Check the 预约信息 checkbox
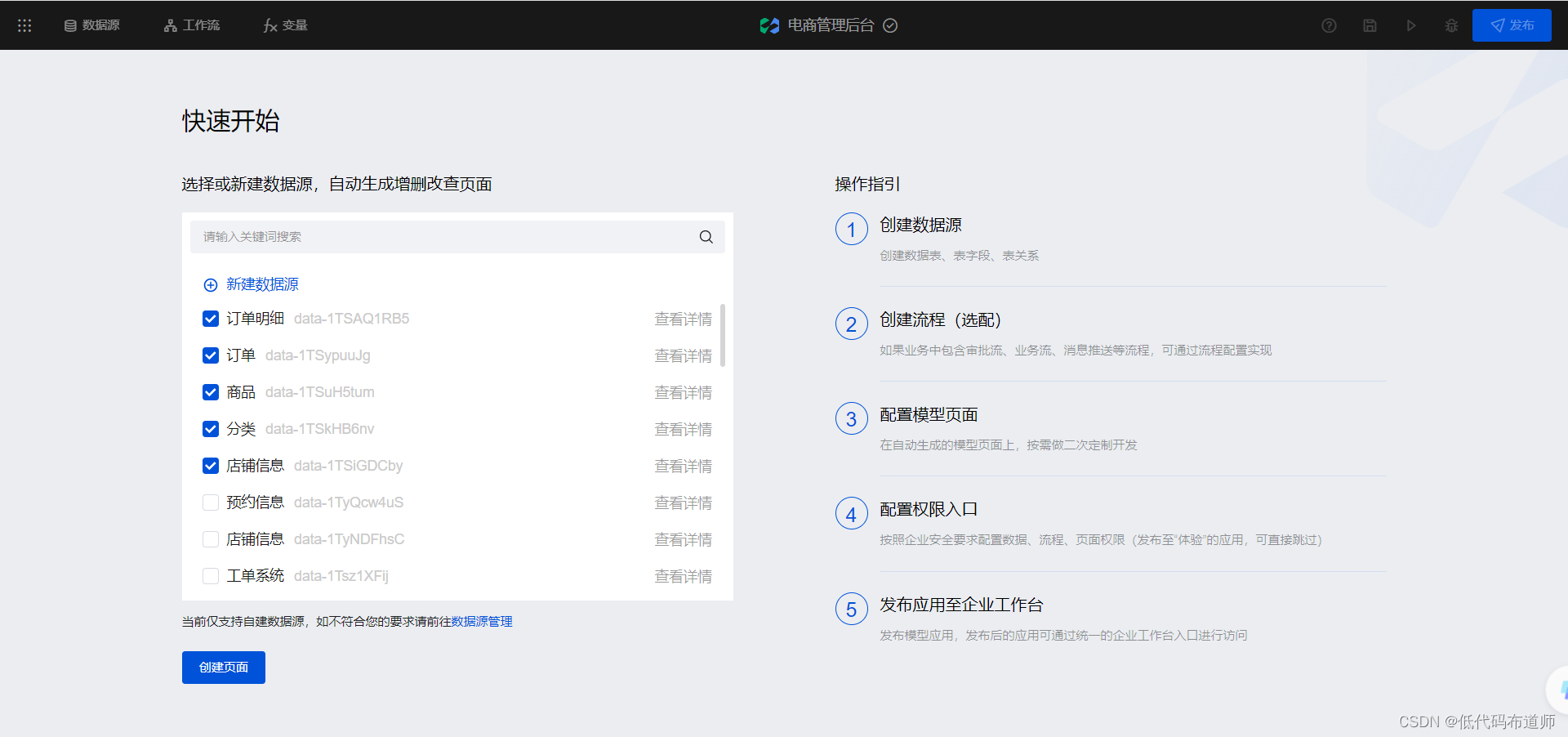Screen dimensions: 1568x737 click(211, 502)
